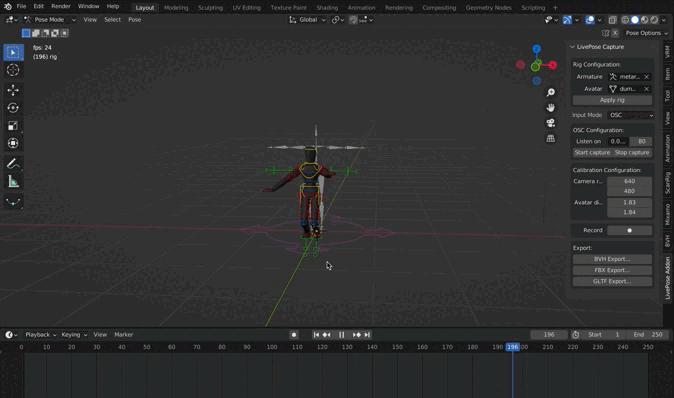Open the Global orientation dropdown
Screen dimensions: 674x398
click(x=307, y=20)
